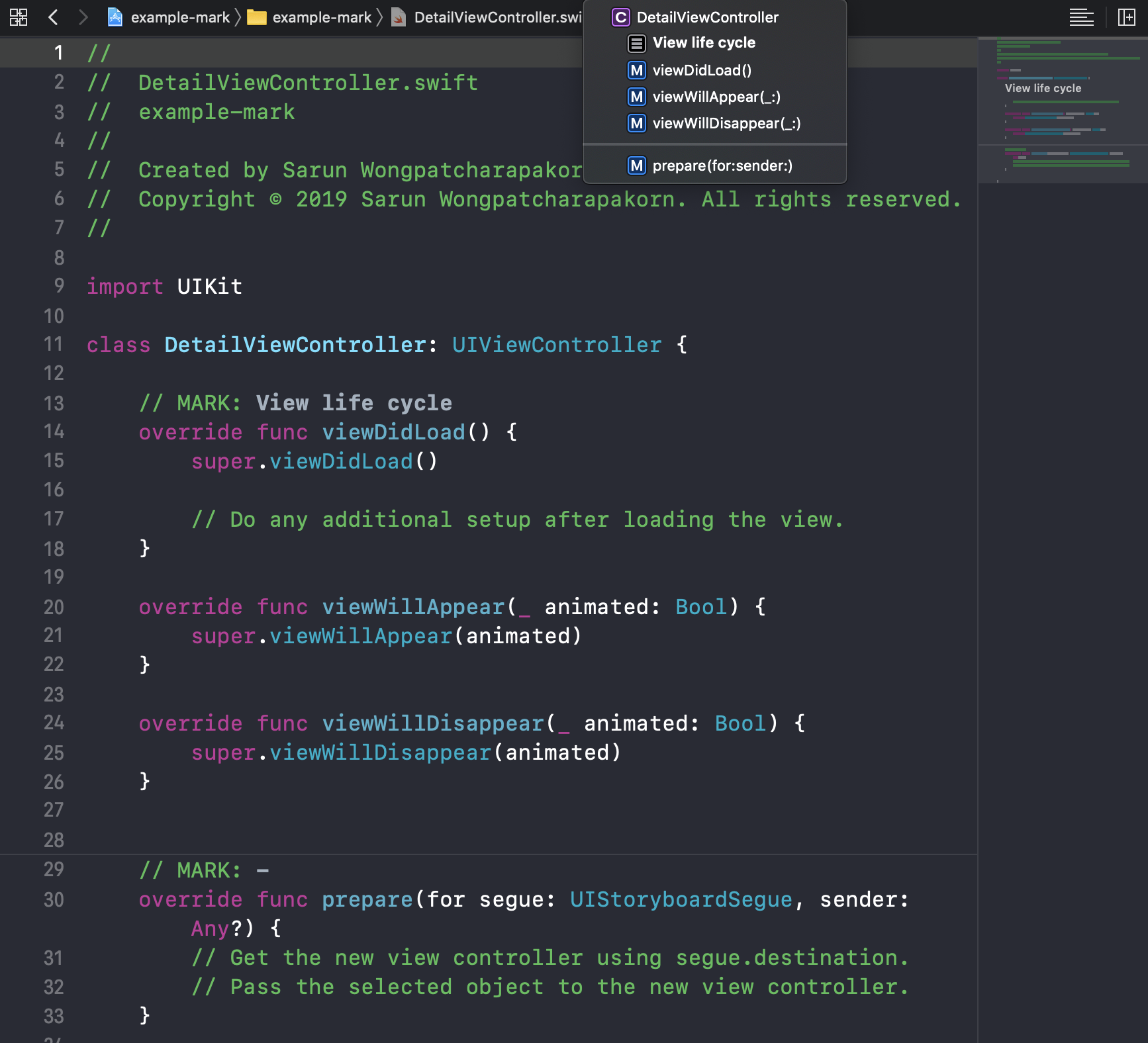Open the example-mark project breadcrumb

[169, 17]
